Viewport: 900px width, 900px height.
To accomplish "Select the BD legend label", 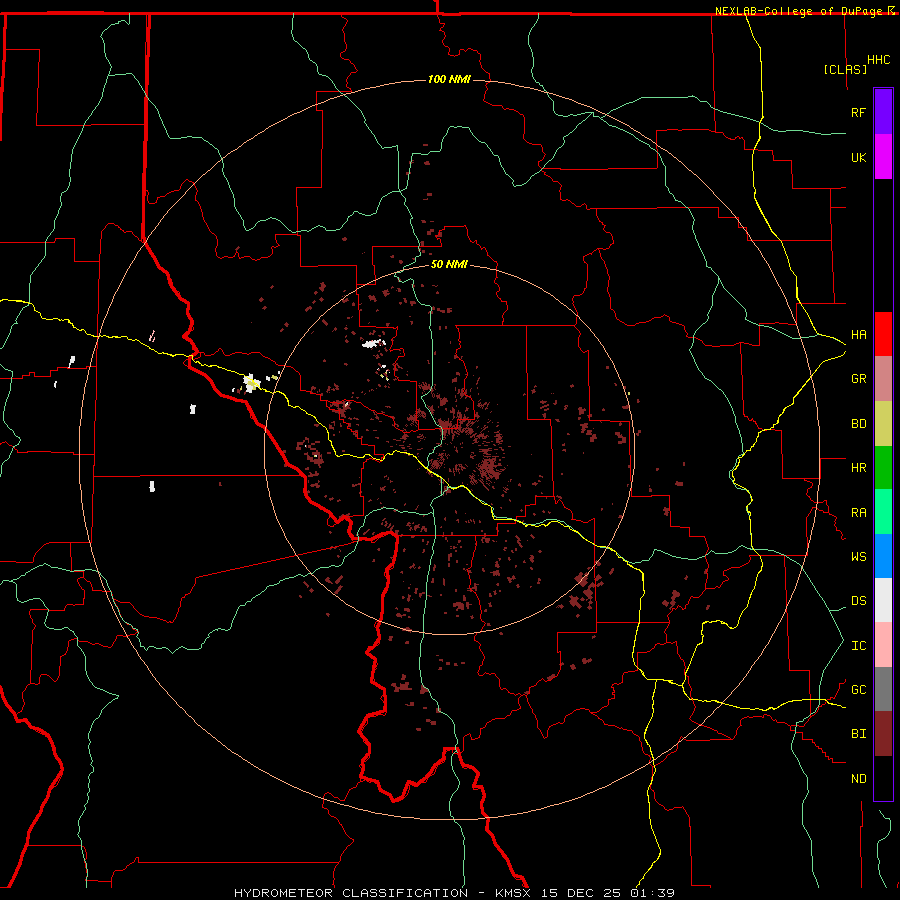I will tap(858, 424).
